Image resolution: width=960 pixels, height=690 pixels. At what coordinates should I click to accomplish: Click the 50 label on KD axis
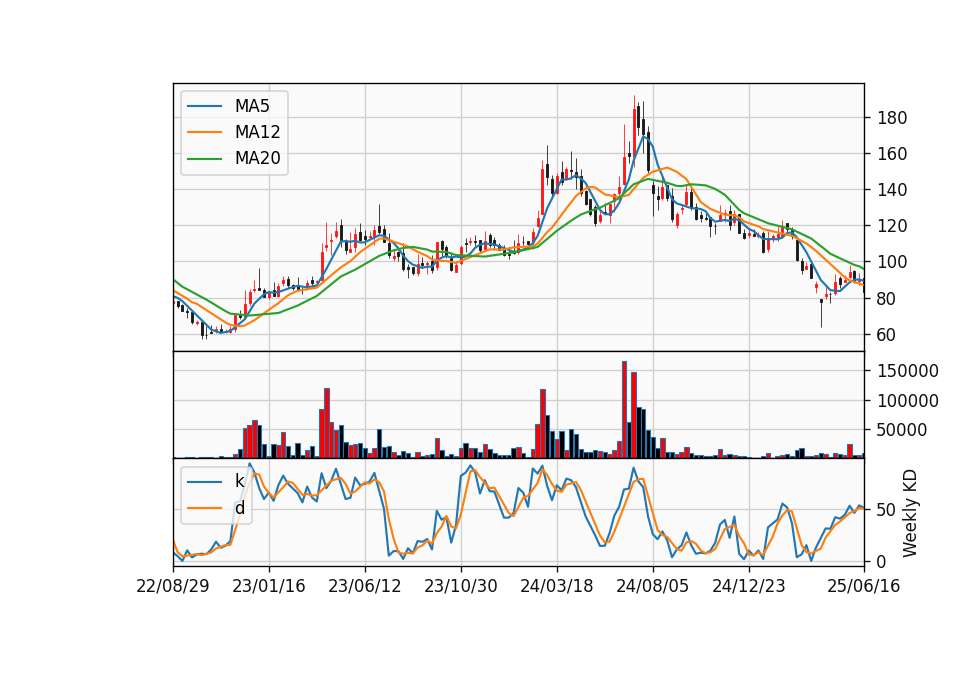pos(887,509)
